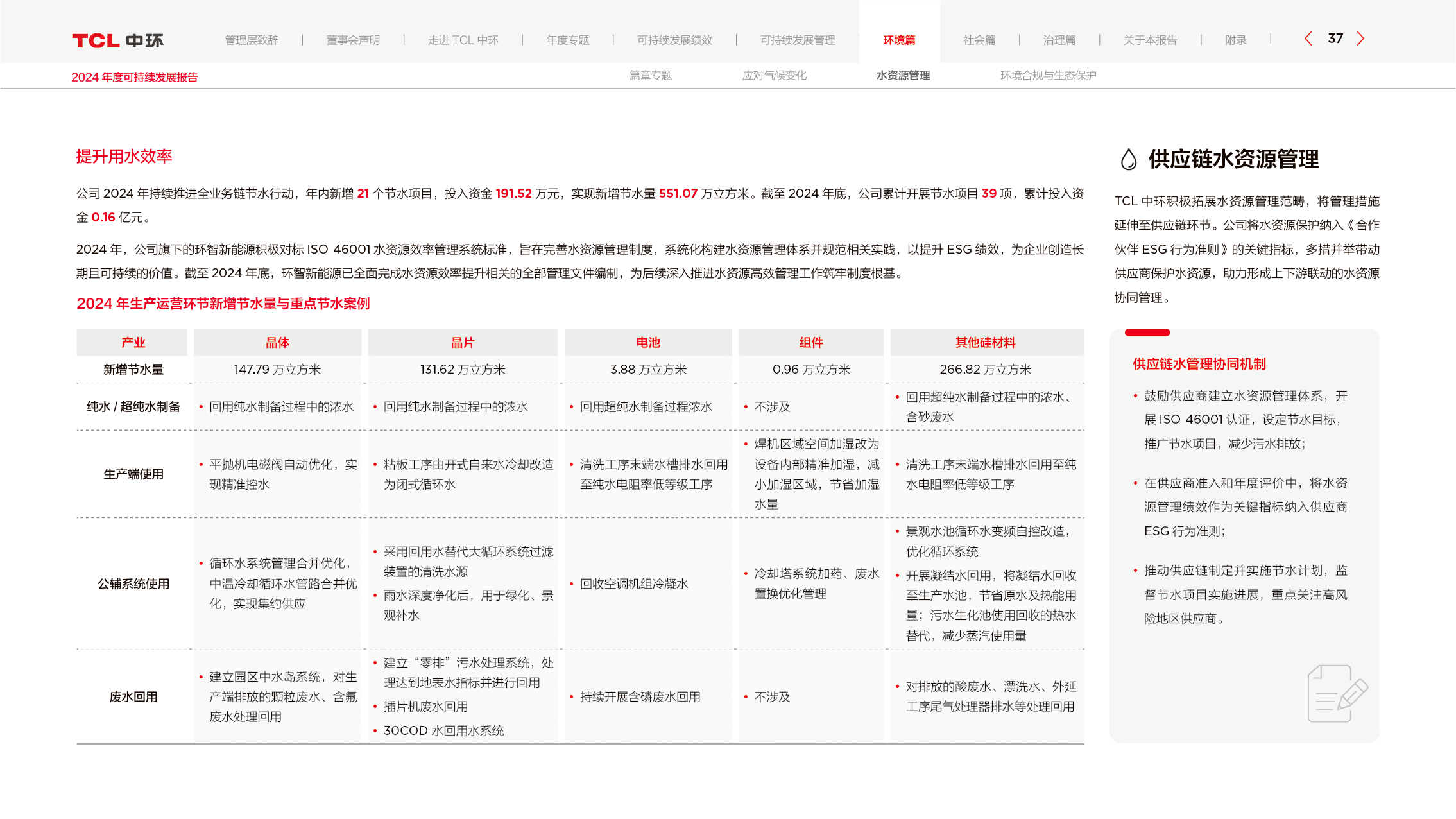Jump to 环境合规与生态保护 subsection

pos(1048,75)
